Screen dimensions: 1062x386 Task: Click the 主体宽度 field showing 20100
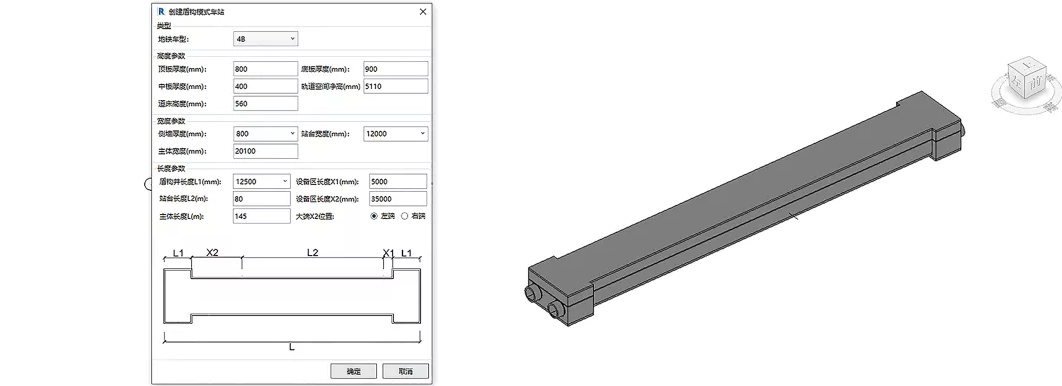266,151
